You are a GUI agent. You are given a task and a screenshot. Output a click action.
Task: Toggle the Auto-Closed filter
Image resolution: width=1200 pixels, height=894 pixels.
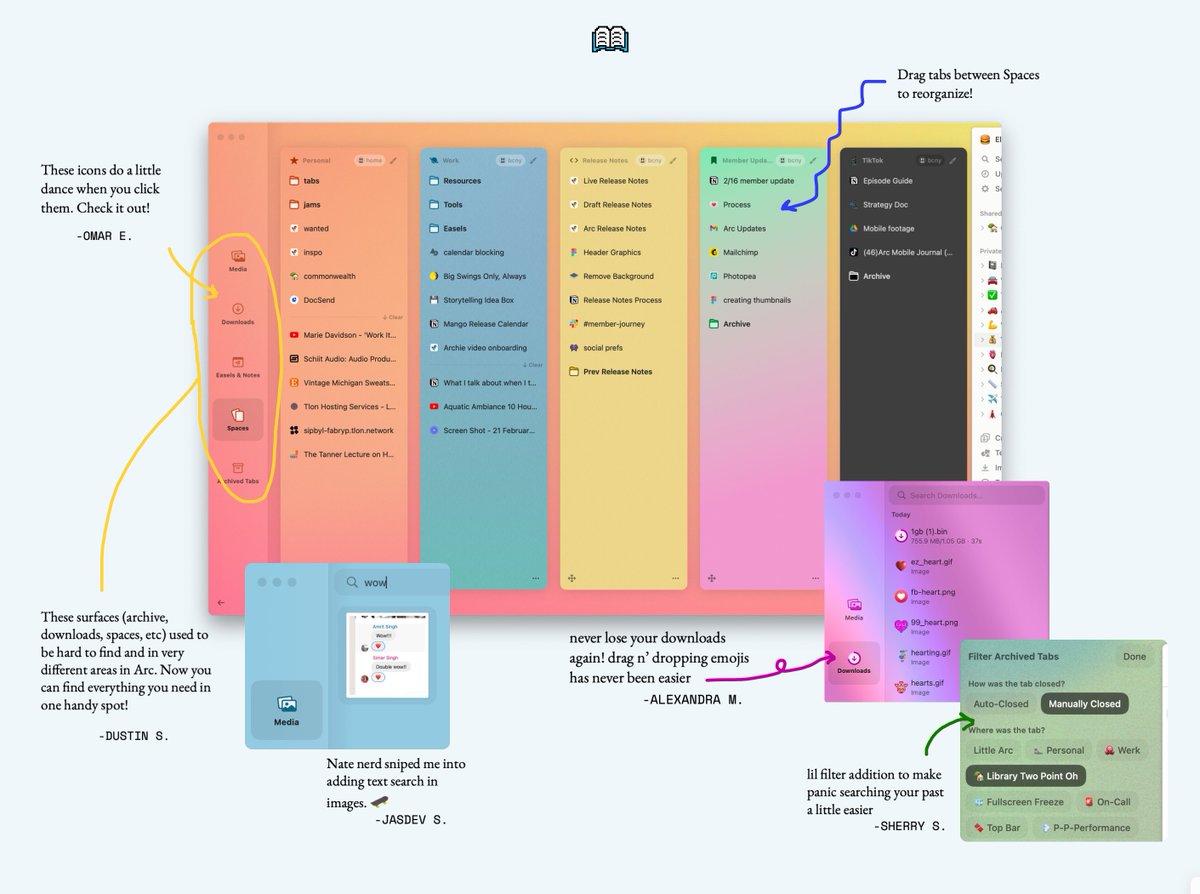(1001, 704)
